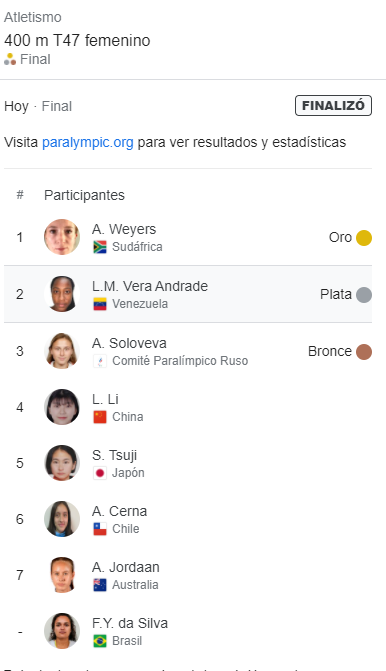This screenshot has width=386, height=671.
Task: Click the Chile flag icon
Action: click(x=100, y=529)
